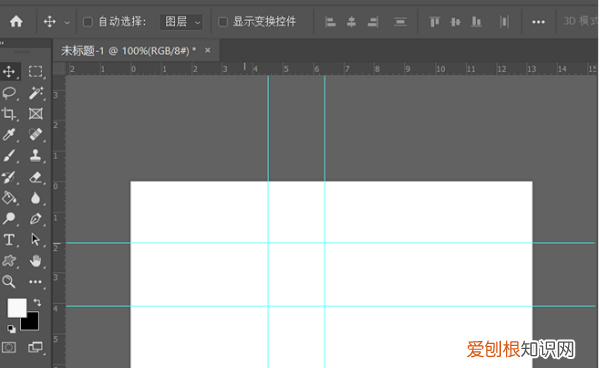Select the Blur tool droplet icon
600x368 pixels.
(36, 198)
